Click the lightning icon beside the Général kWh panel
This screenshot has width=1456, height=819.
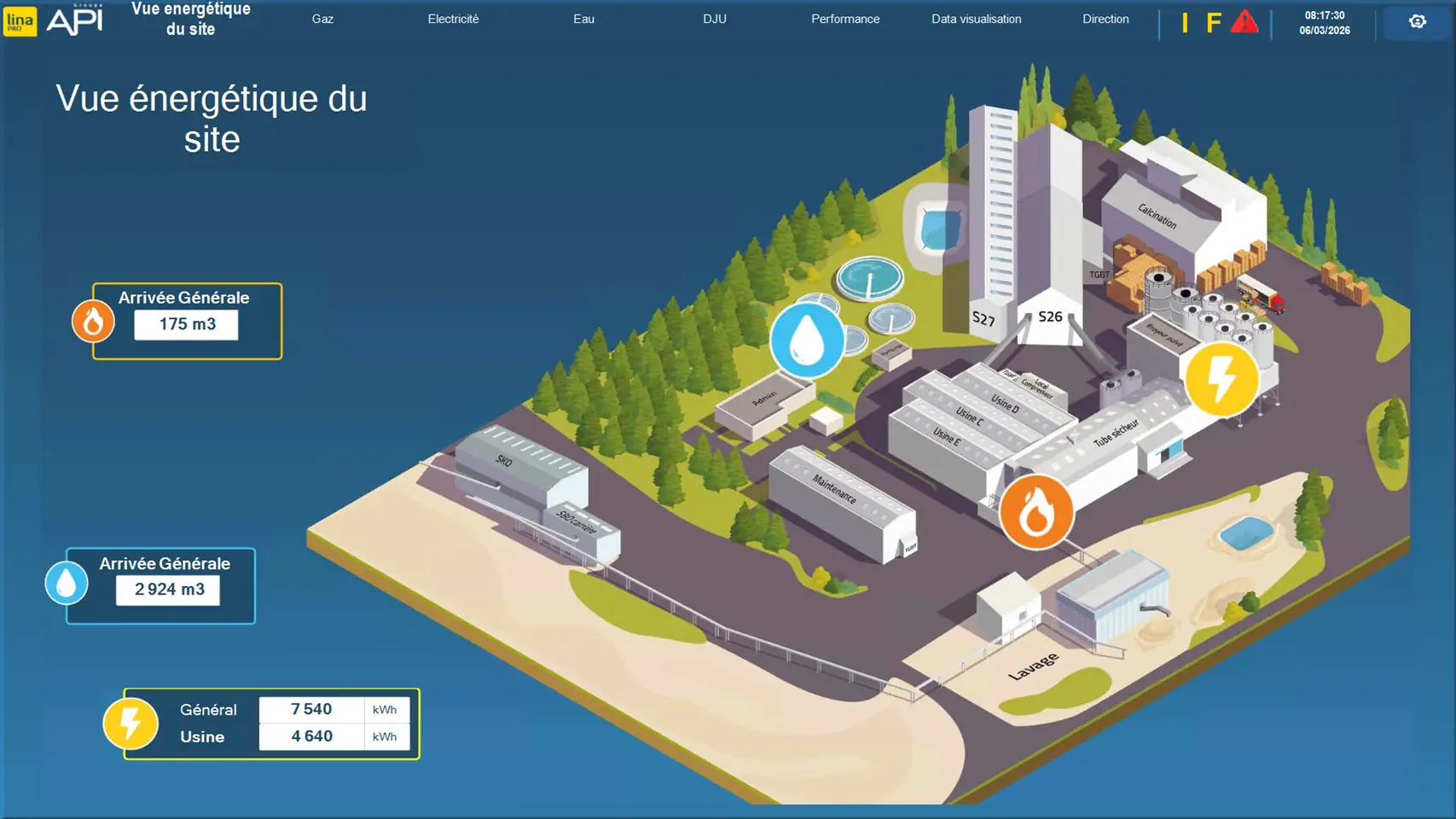(x=131, y=723)
